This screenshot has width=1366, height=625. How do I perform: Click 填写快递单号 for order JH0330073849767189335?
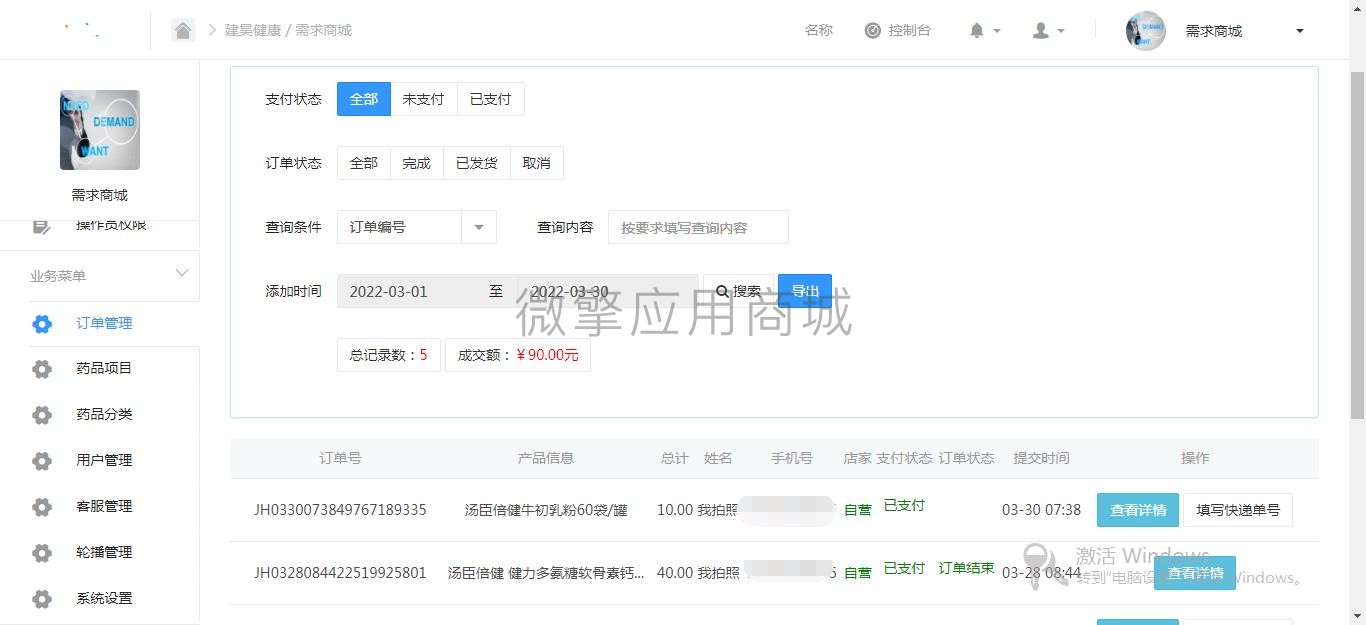tap(1238, 510)
